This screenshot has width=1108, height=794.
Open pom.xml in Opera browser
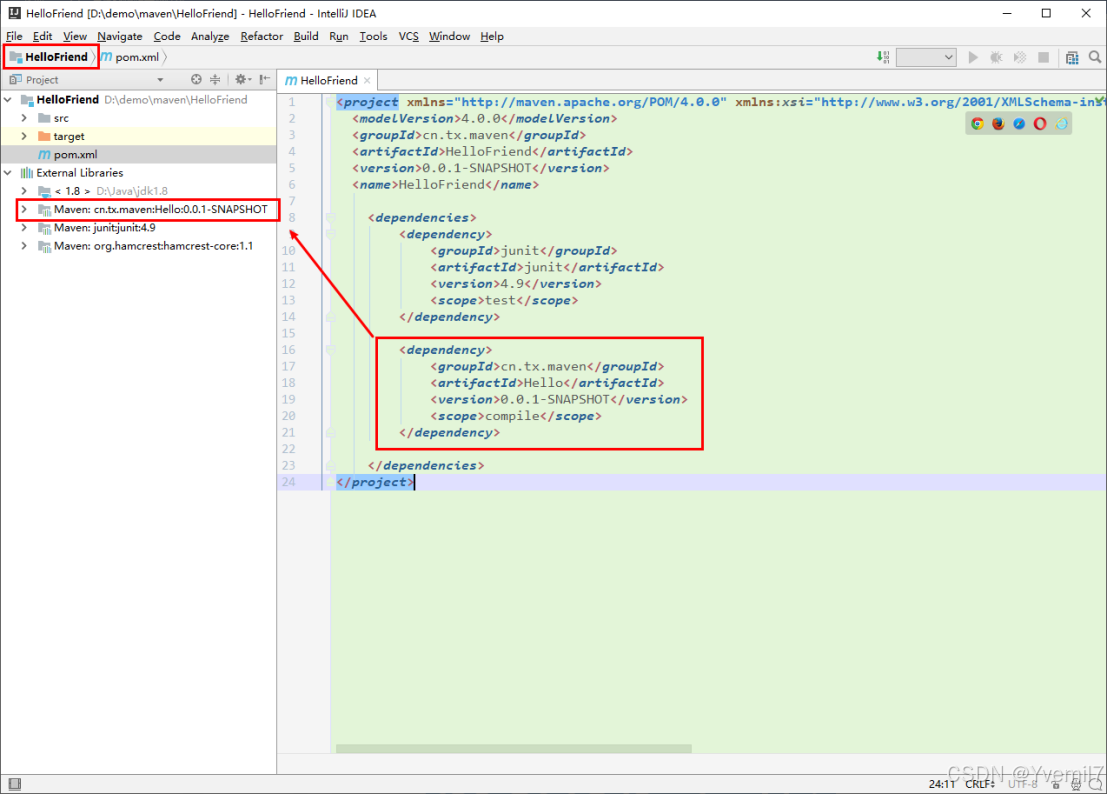[1039, 124]
